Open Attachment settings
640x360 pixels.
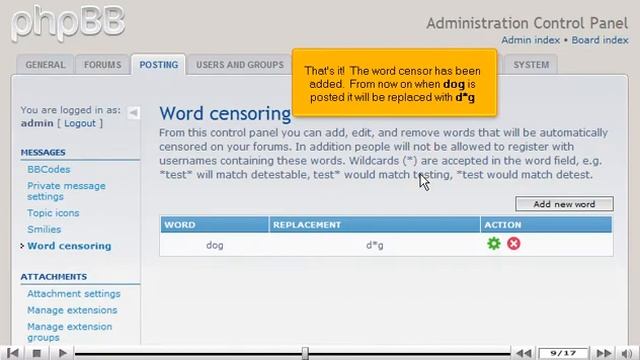click(74, 294)
